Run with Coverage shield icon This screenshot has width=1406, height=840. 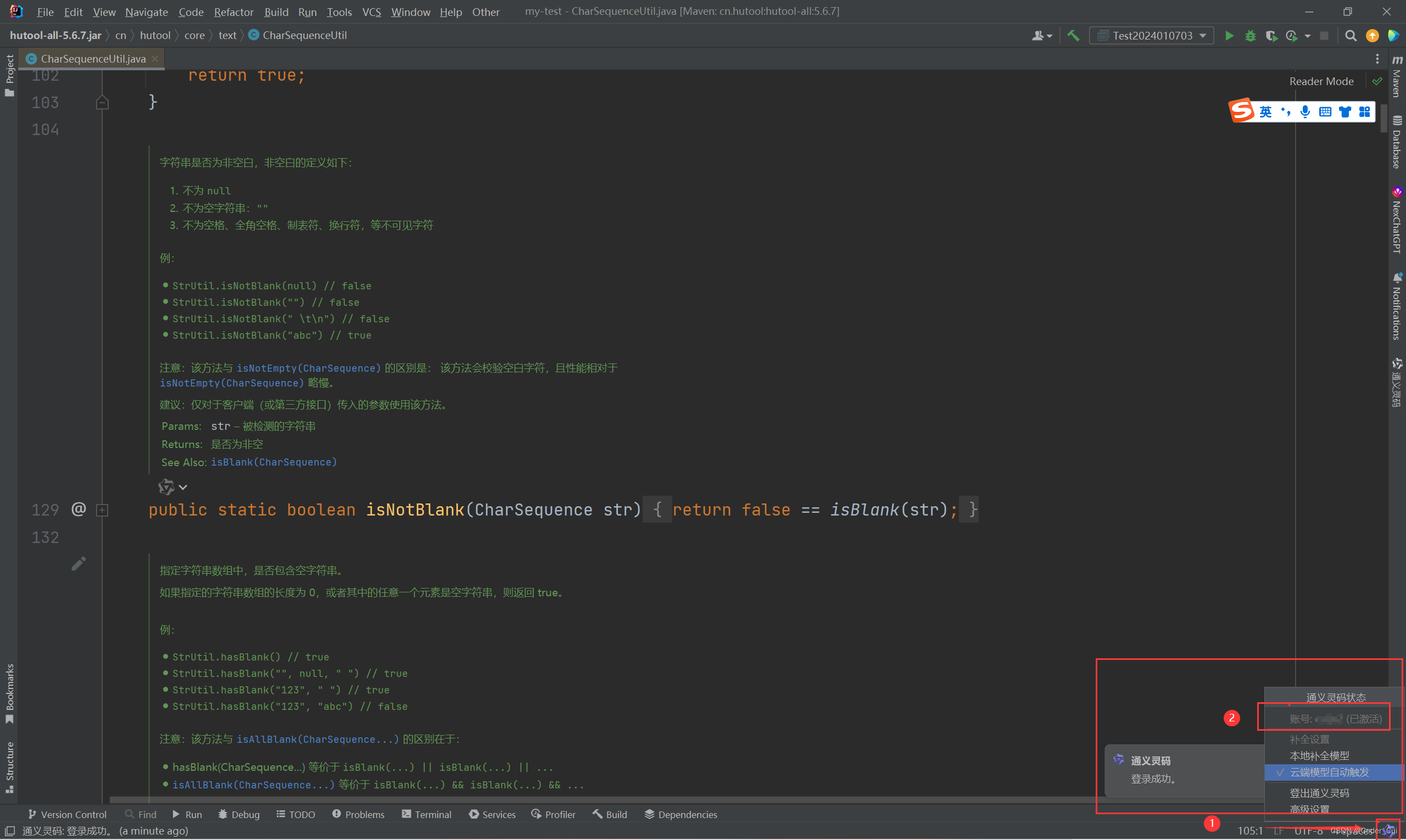tap(1271, 36)
